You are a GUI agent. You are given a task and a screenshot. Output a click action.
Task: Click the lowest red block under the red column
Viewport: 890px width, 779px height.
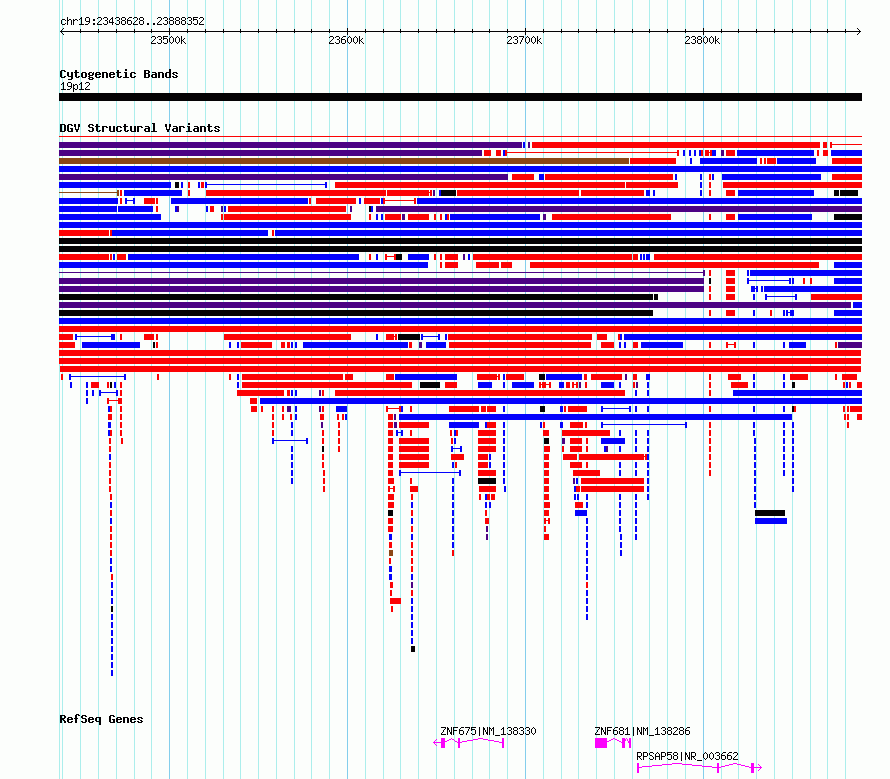tap(396, 601)
